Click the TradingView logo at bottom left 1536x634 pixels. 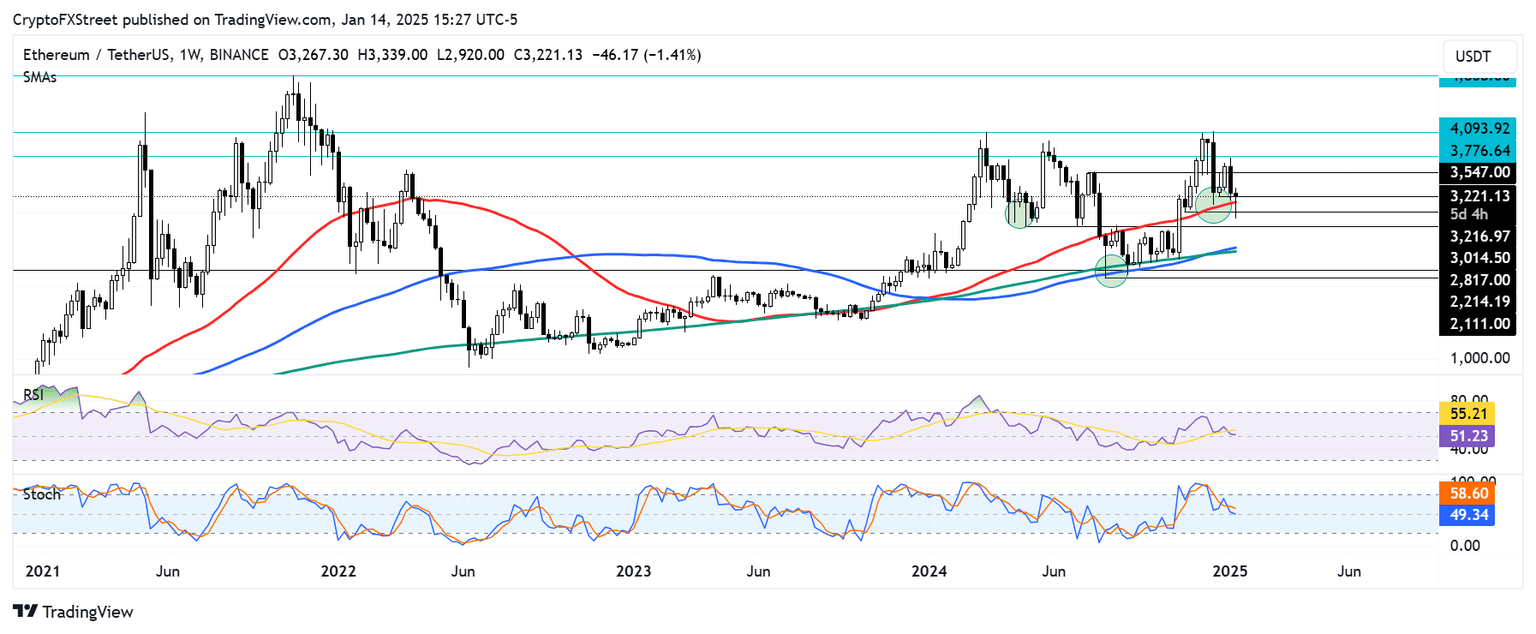point(74,611)
